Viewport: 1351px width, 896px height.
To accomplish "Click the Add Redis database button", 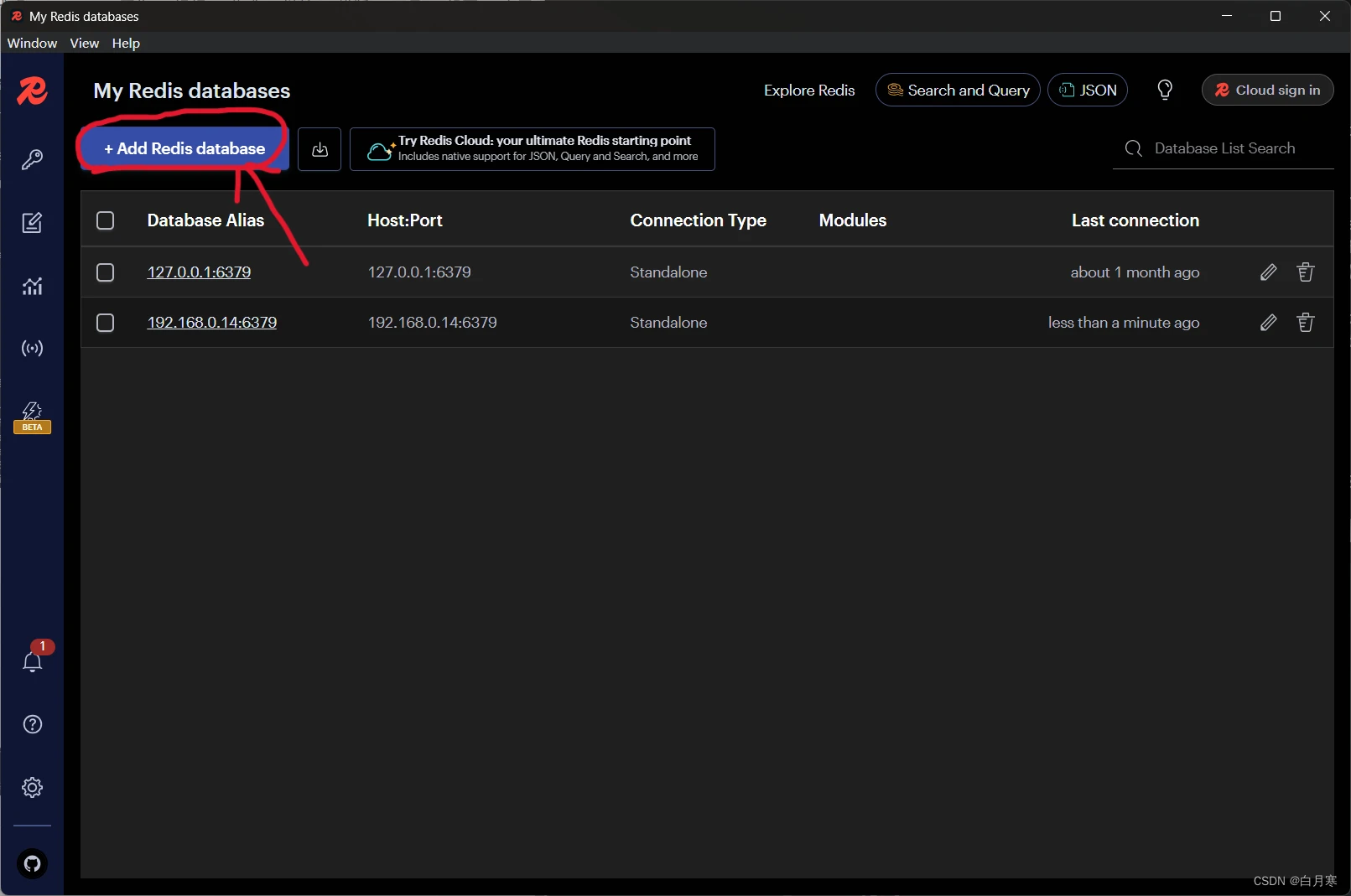I will (x=184, y=148).
